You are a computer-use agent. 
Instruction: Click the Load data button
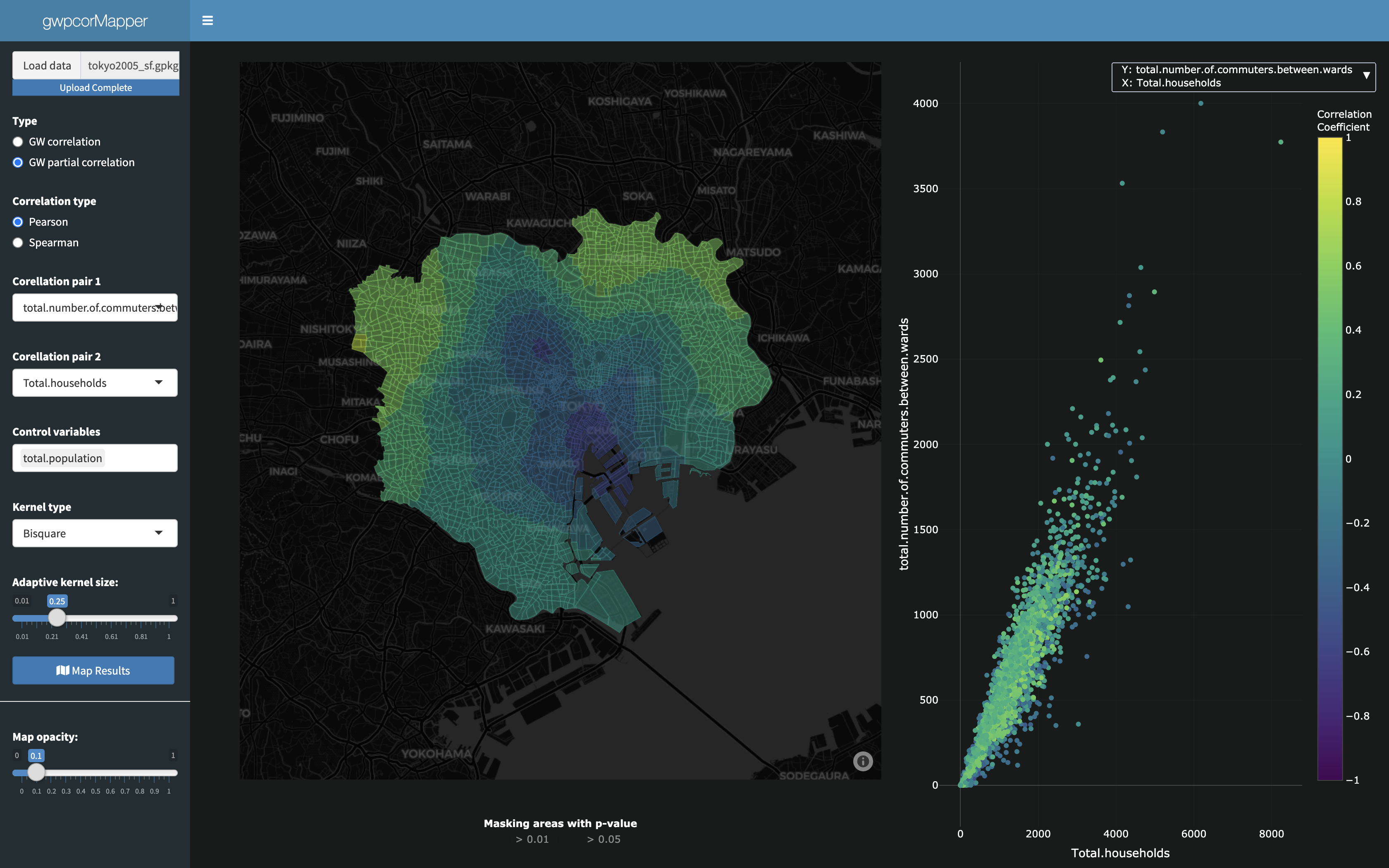[47, 65]
